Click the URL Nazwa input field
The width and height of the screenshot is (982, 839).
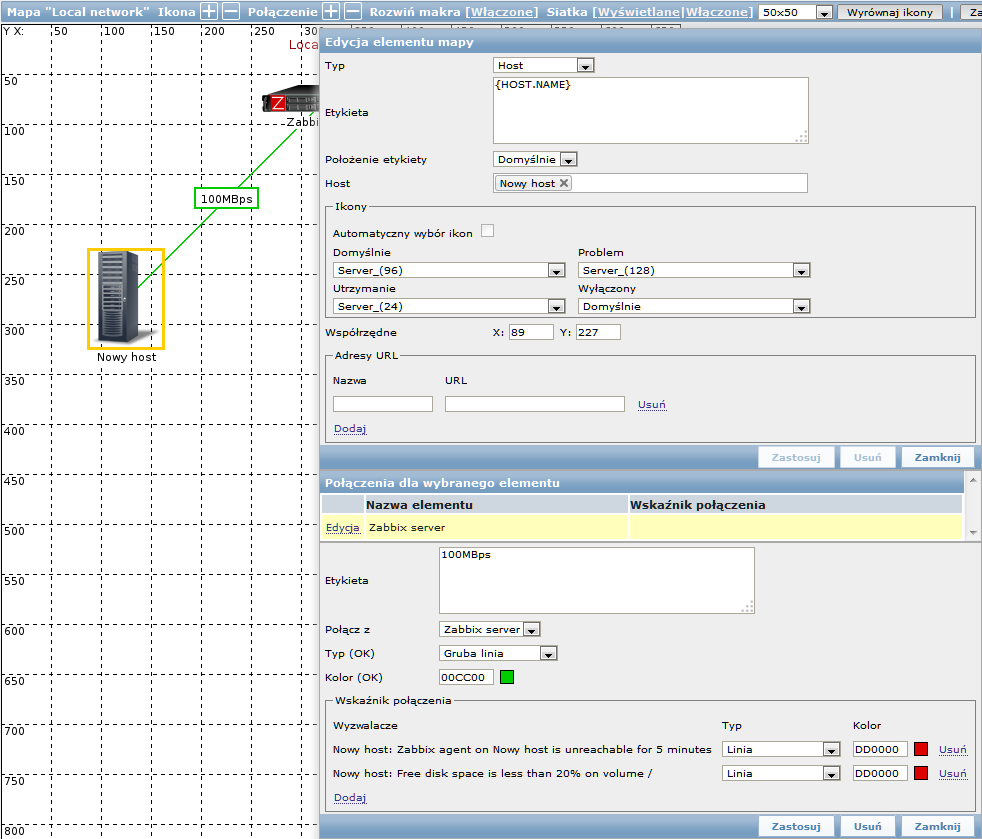click(383, 404)
